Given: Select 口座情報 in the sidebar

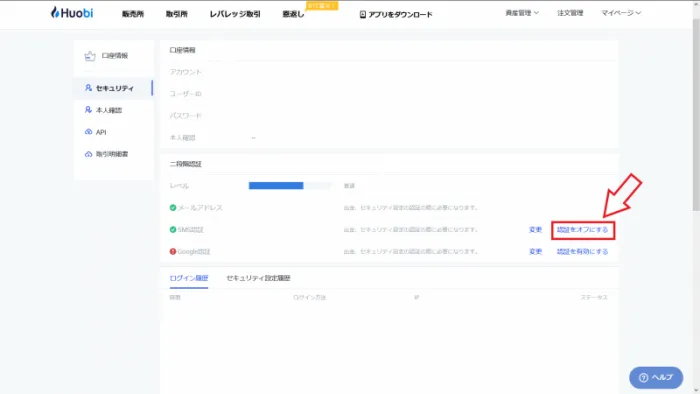Looking at the screenshot, I should click(x=115, y=56).
